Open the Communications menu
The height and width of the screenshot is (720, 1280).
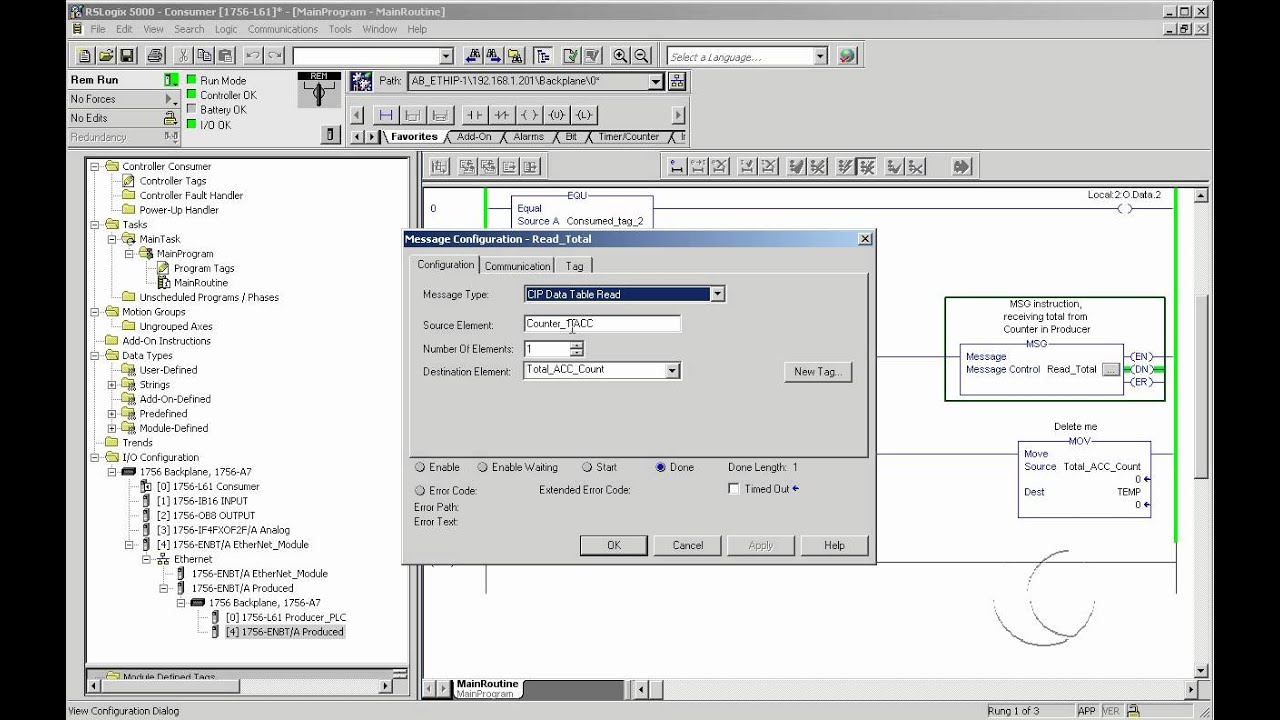pyautogui.click(x=283, y=29)
